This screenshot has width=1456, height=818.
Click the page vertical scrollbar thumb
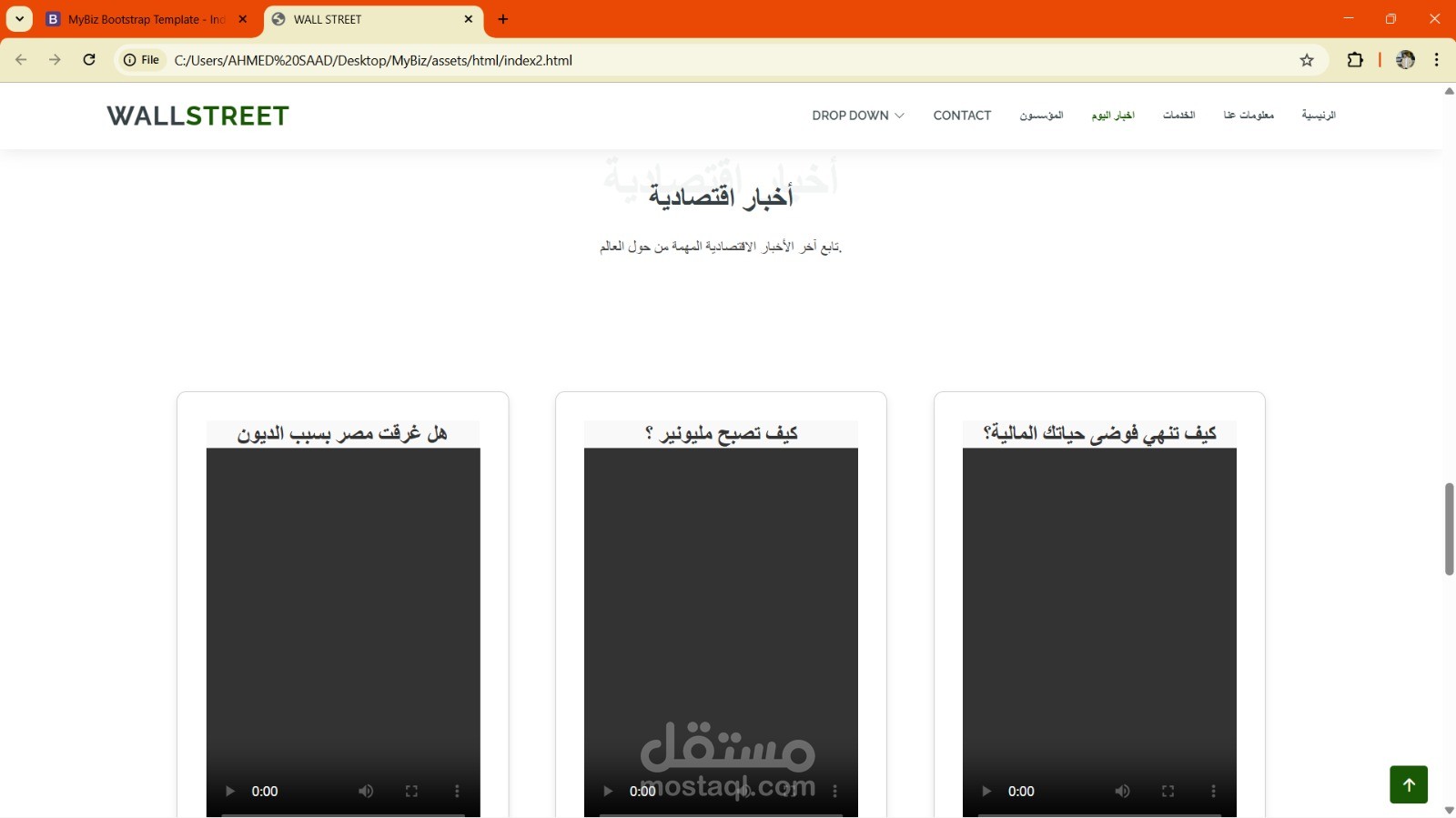point(1449,530)
